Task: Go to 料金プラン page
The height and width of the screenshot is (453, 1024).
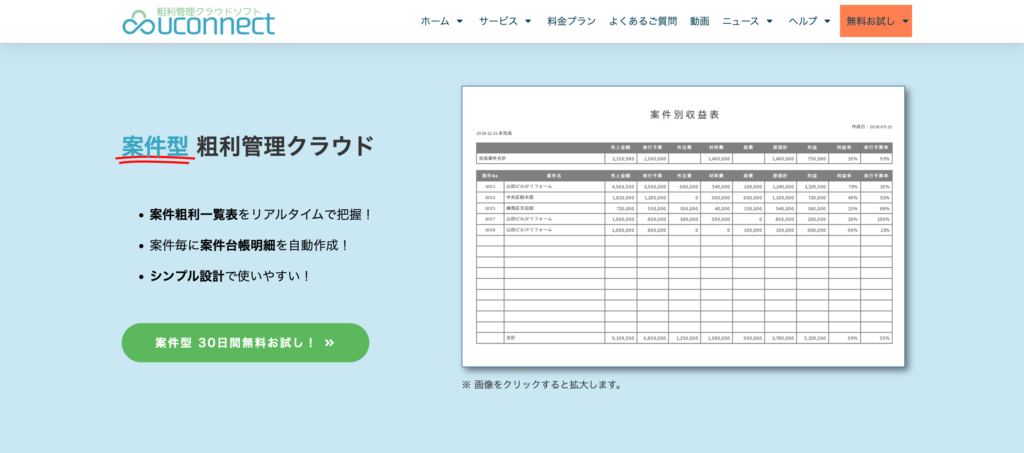Action: [x=571, y=21]
